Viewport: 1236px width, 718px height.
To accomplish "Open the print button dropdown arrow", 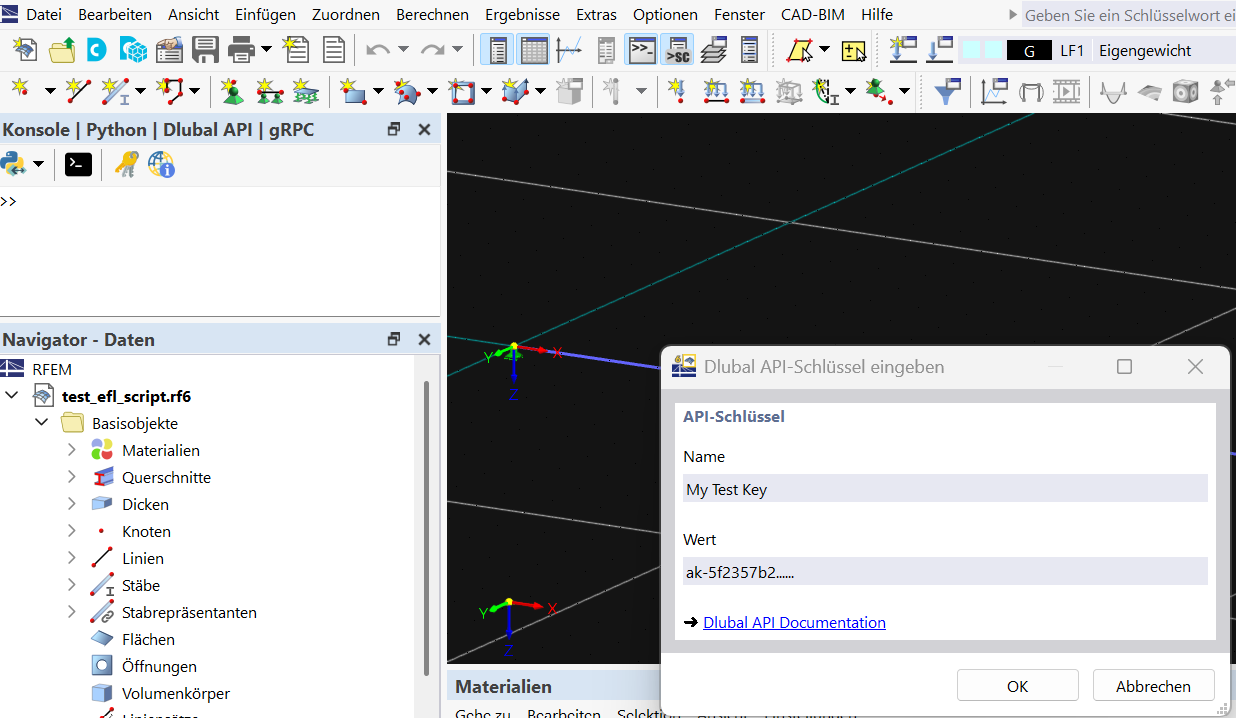I will coord(266,50).
